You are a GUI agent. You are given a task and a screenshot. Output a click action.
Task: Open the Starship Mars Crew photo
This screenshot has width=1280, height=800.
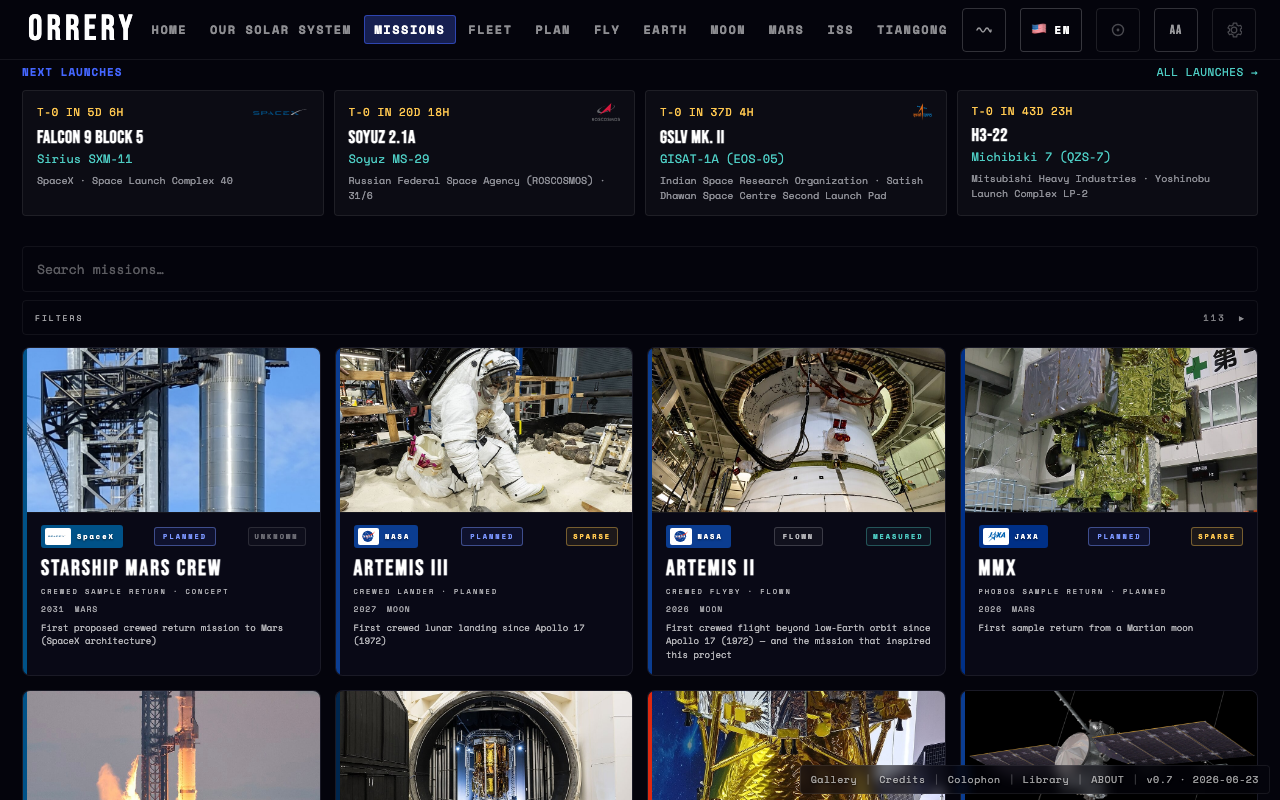pos(173,430)
